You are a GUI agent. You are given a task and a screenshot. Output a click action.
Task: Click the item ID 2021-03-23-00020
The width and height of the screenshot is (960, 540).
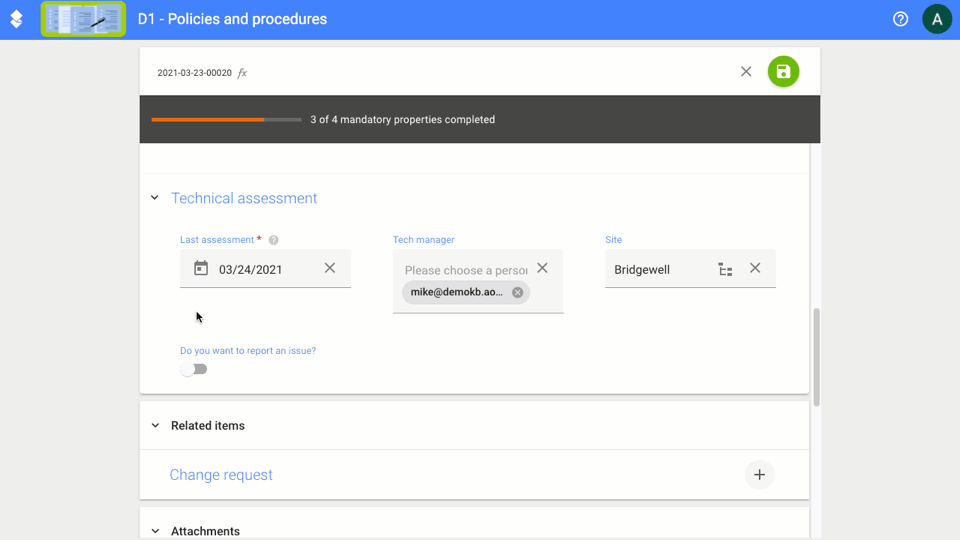click(195, 73)
